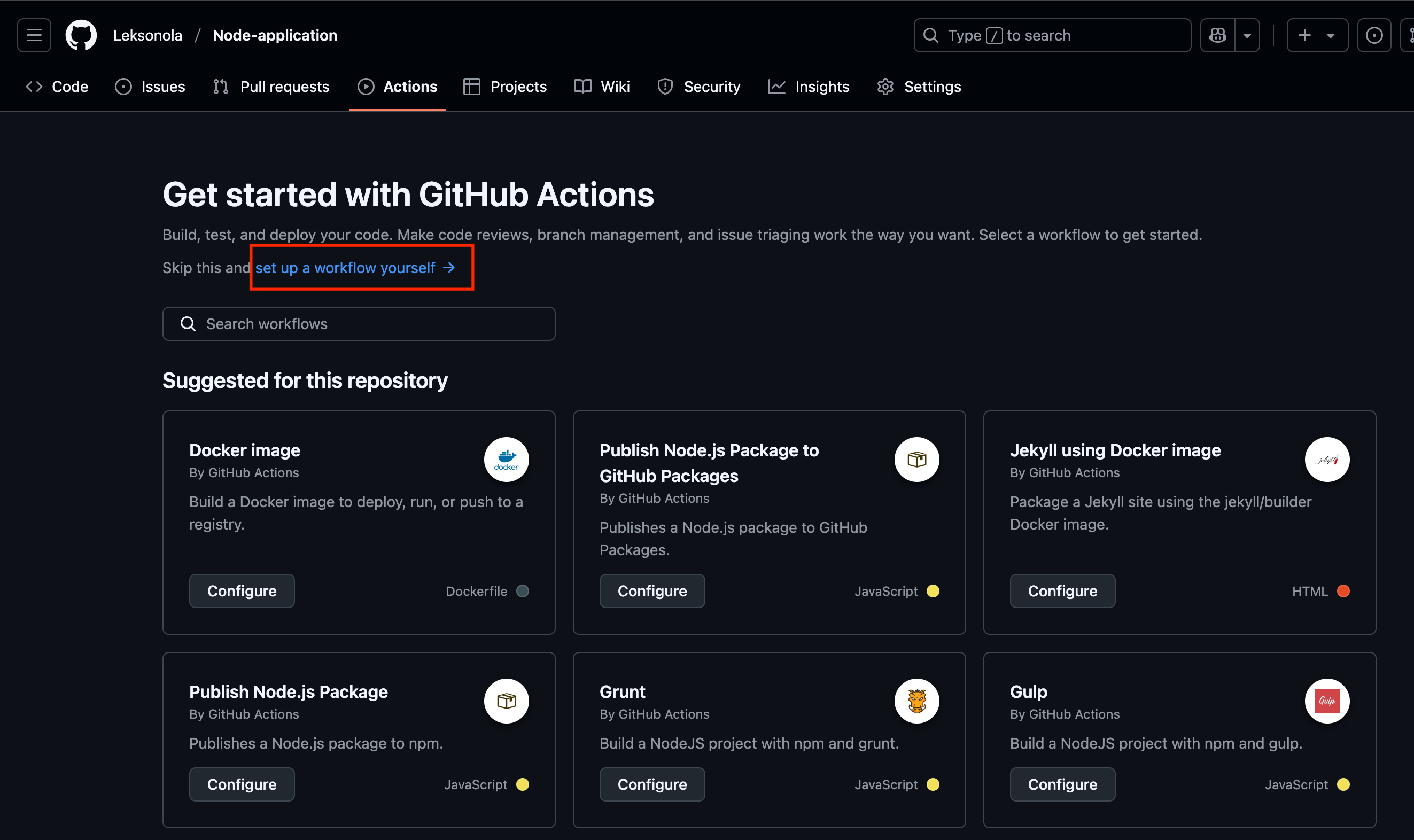The height and width of the screenshot is (840, 1414).
Task: Open the Wiki tab
Action: point(602,87)
